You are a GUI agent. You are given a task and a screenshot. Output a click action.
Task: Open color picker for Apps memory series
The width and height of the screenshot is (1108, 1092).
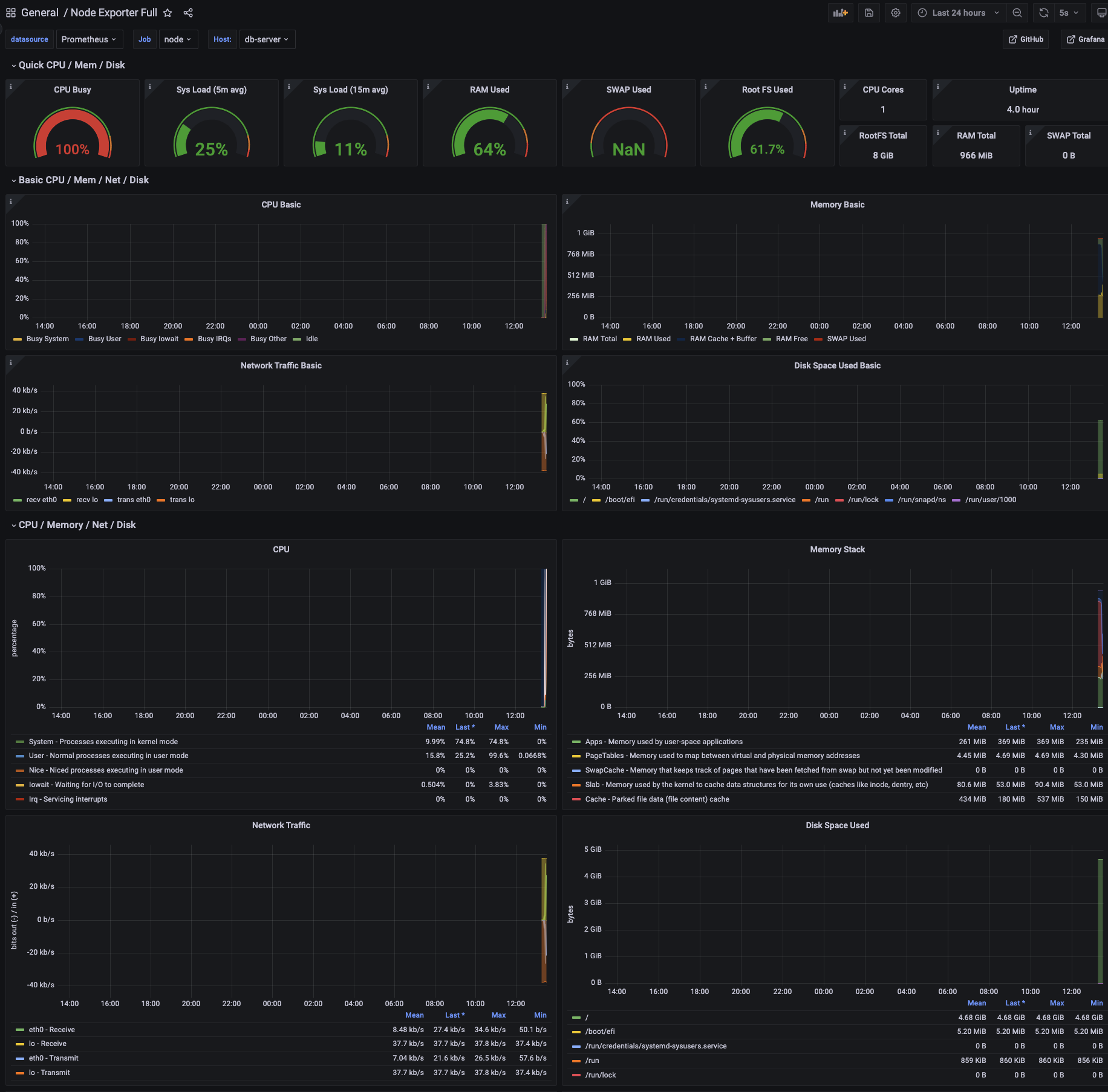click(x=576, y=742)
